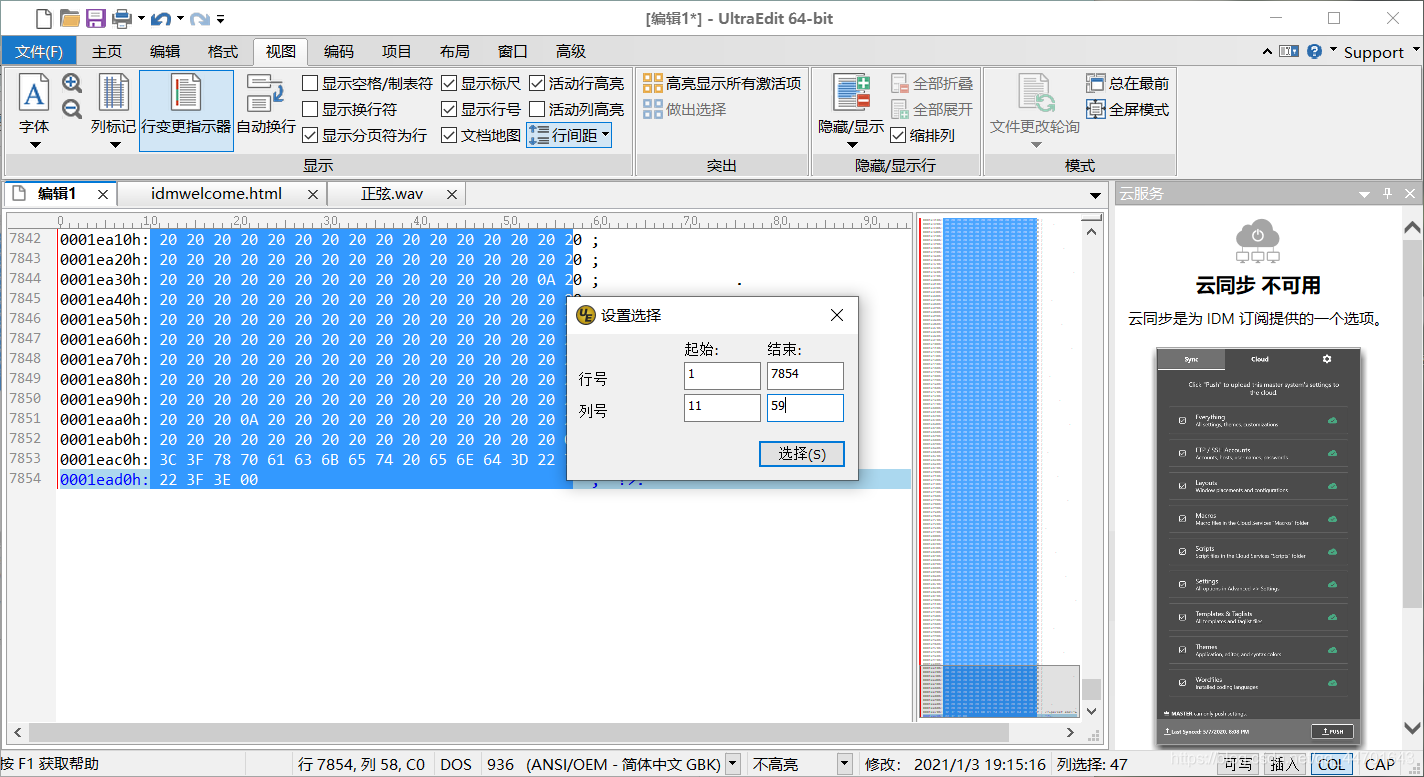
Task: Switch to the 编辑 ribbon tab
Action: (x=165, y=51)
